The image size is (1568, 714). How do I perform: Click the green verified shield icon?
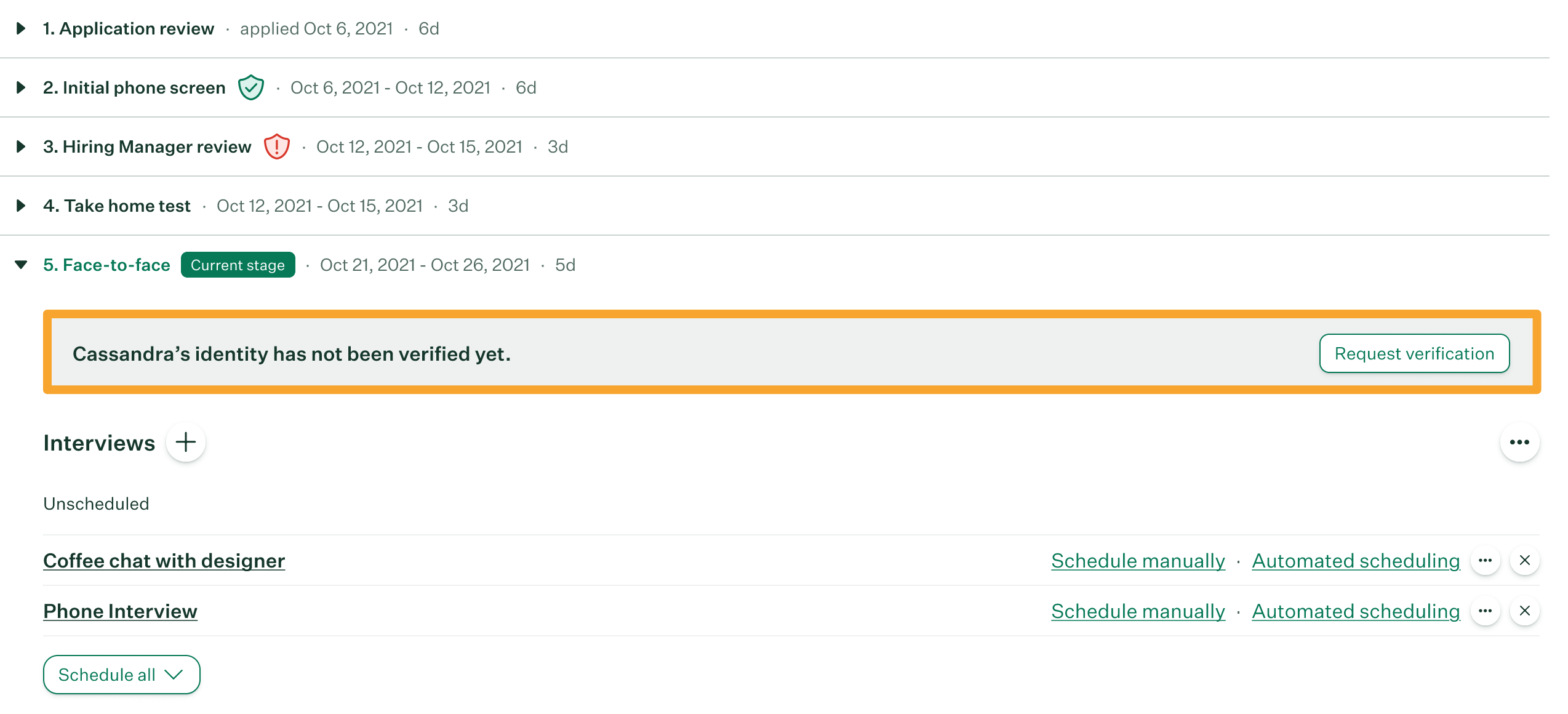point(251,87)
